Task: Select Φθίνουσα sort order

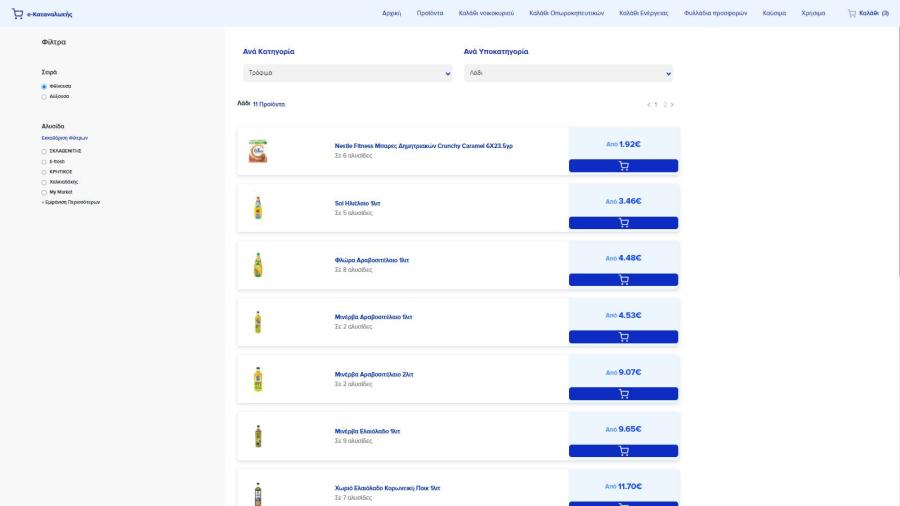Action: pyautogui.click(x=44, y=87)
